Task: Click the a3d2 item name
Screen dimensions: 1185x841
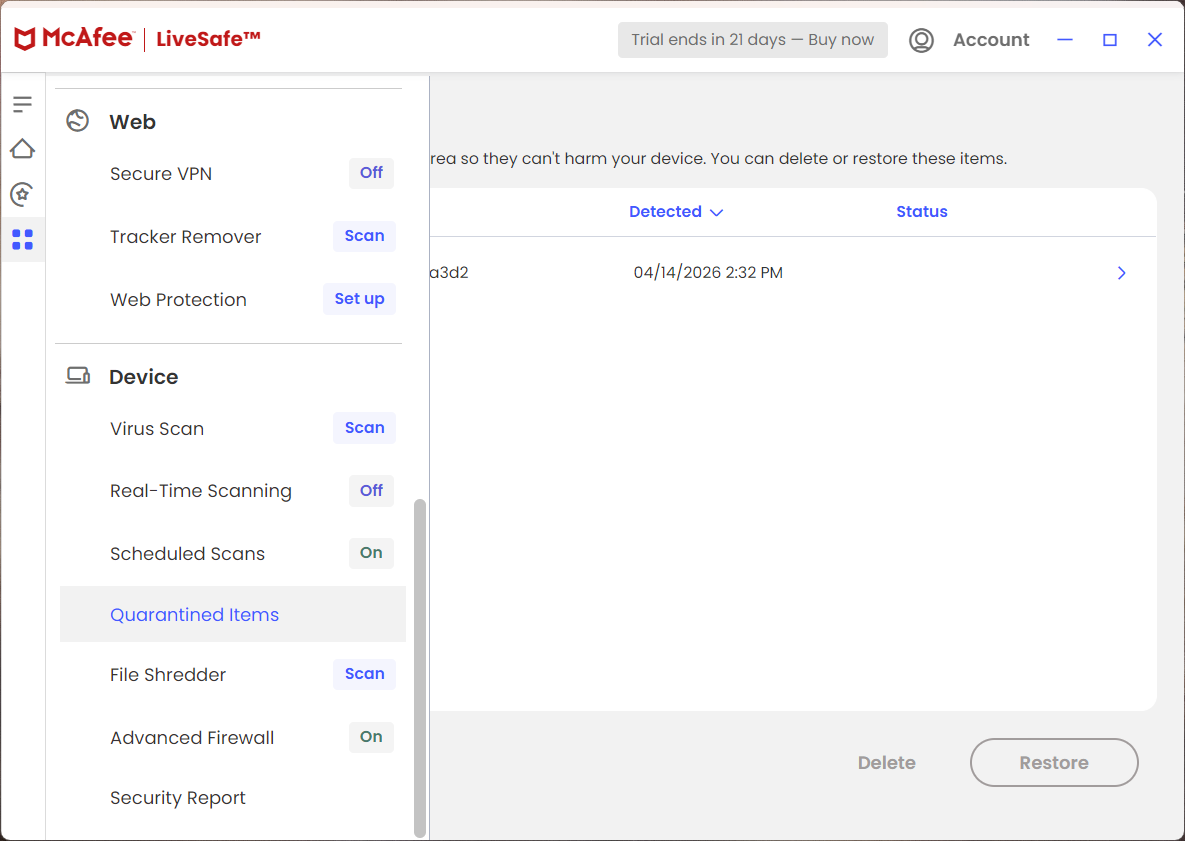Action: pyautogui.click(x=450, y=273)
